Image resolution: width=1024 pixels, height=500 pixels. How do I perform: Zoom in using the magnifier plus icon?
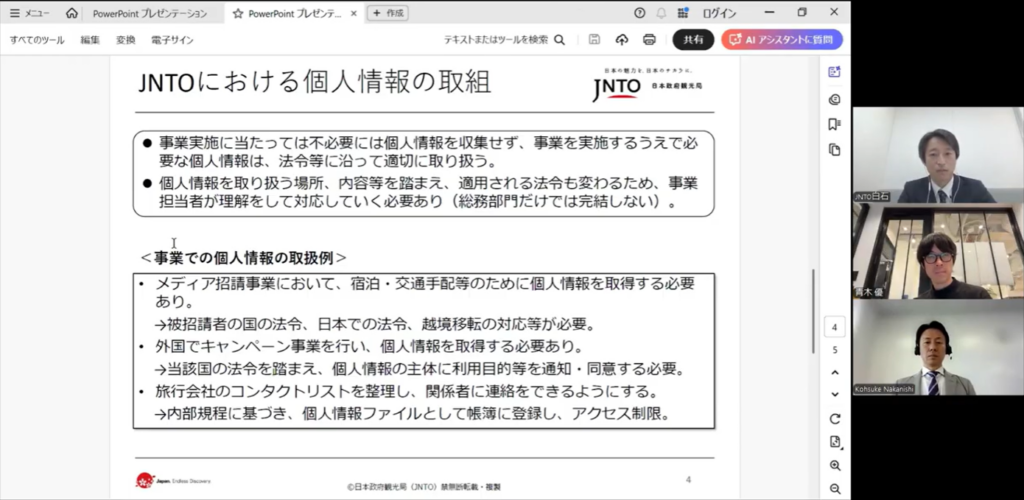pos(835,466)
